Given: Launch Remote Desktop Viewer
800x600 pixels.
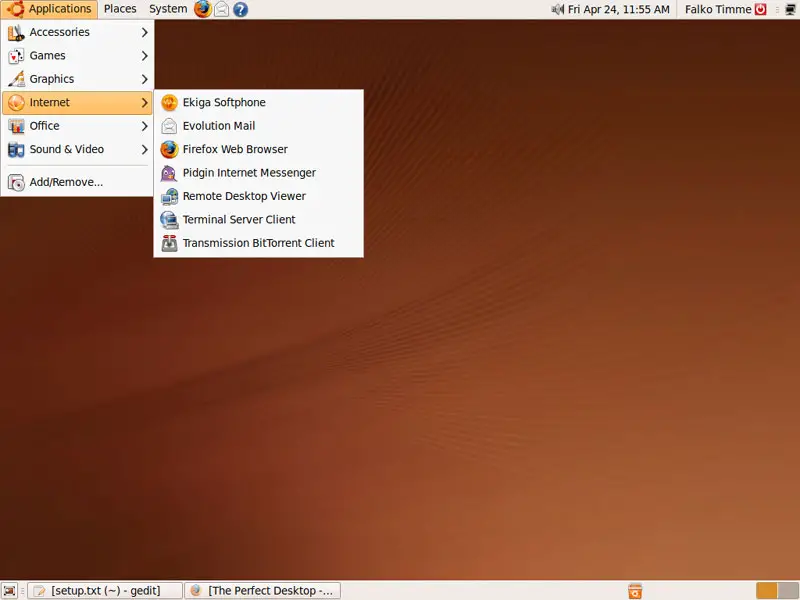Looking at the screenshot, I should coord(259,196).
